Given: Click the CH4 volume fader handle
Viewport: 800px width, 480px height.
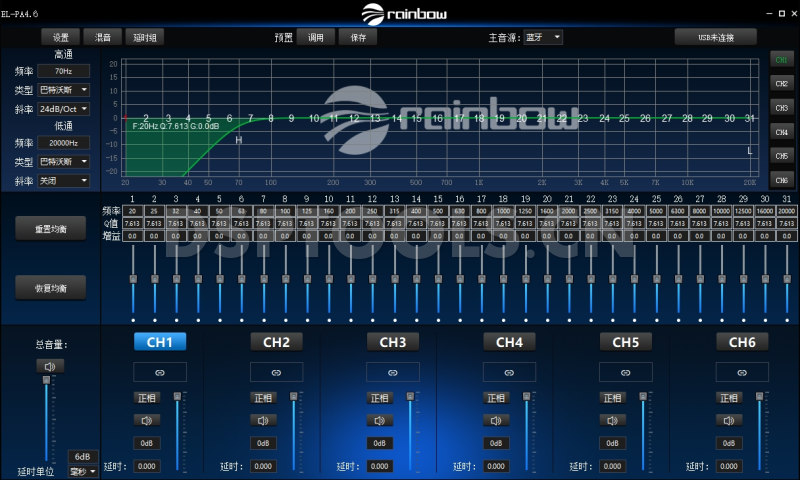Looking at the screenshot, I should coord(527,396).
